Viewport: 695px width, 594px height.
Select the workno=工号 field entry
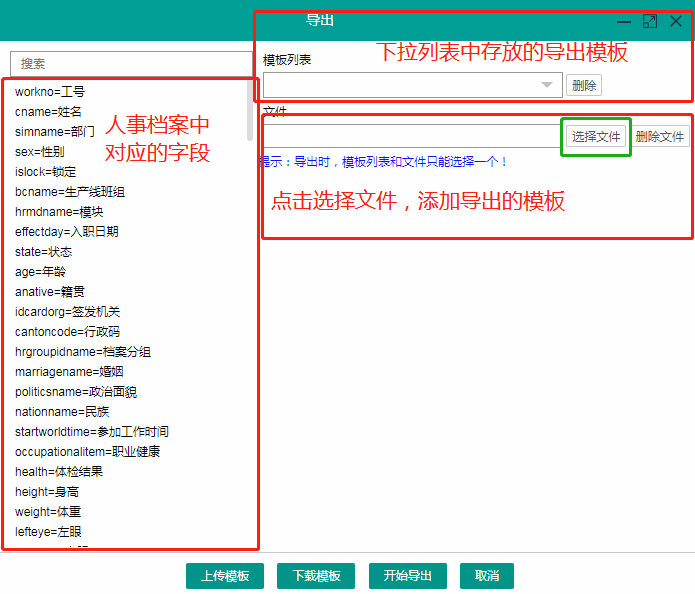pyautogui.click(x=50, y=92)
